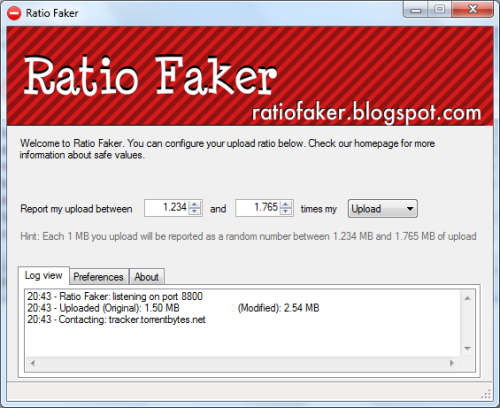Open the Preferences tab
The width and height of the screenshot is (500, 408).
99,277
